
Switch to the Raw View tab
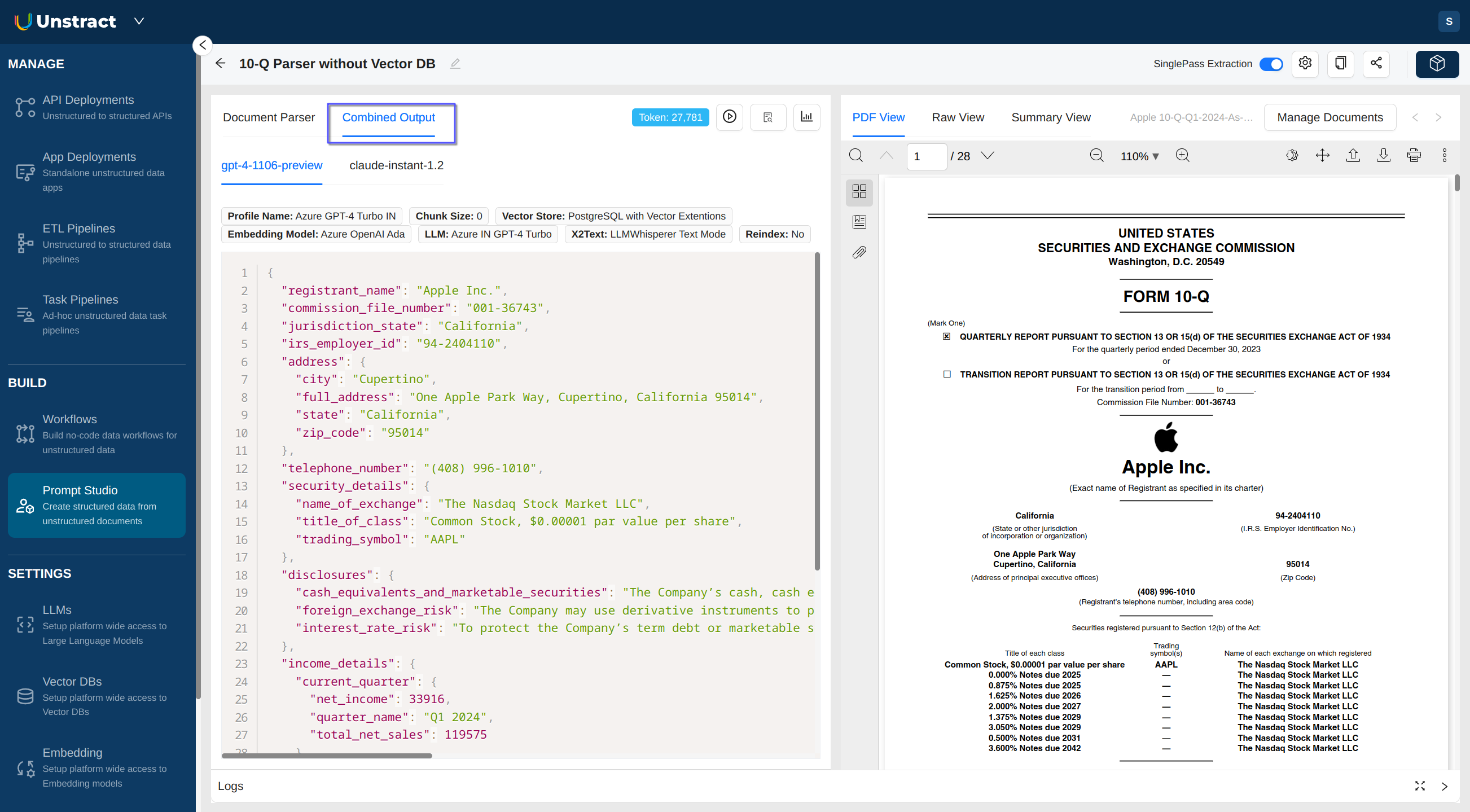[x=958, y=117]
